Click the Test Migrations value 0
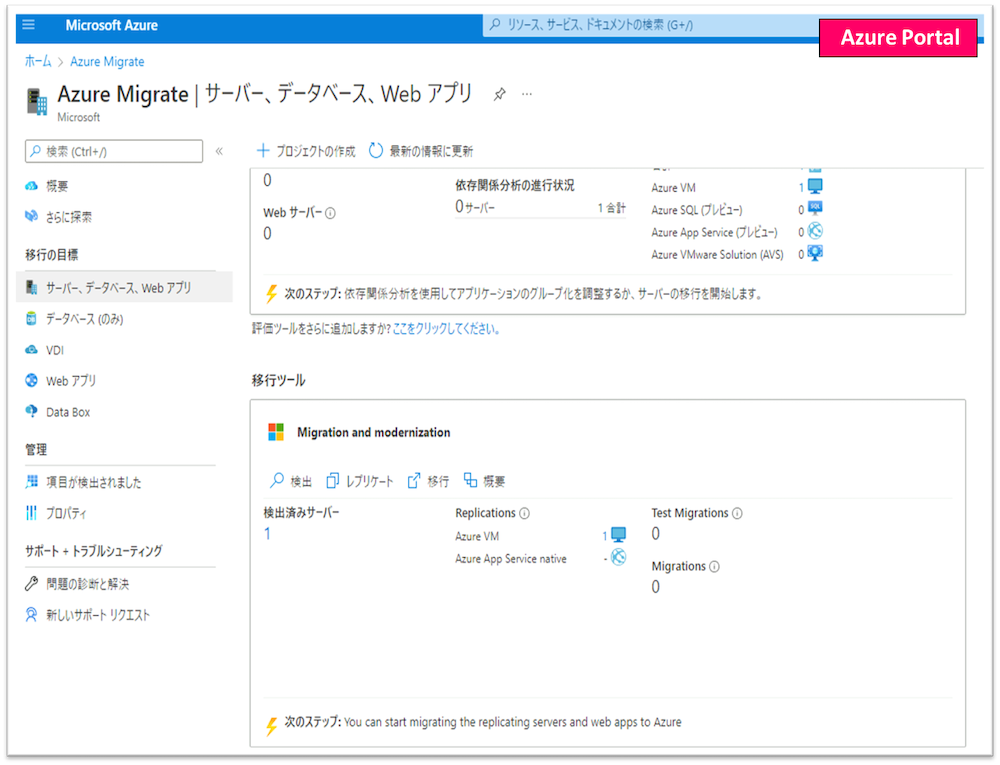 pos(656,534)
